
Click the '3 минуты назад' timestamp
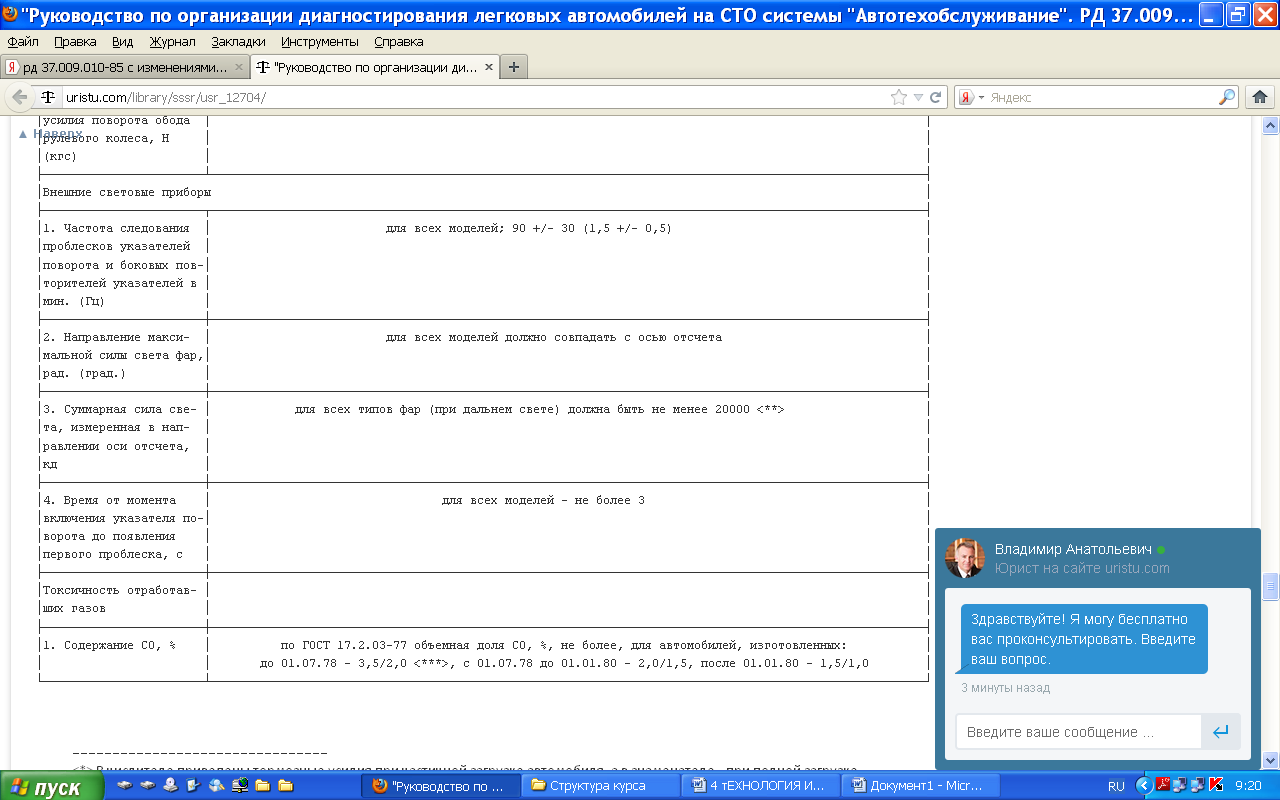(1005, 688)
